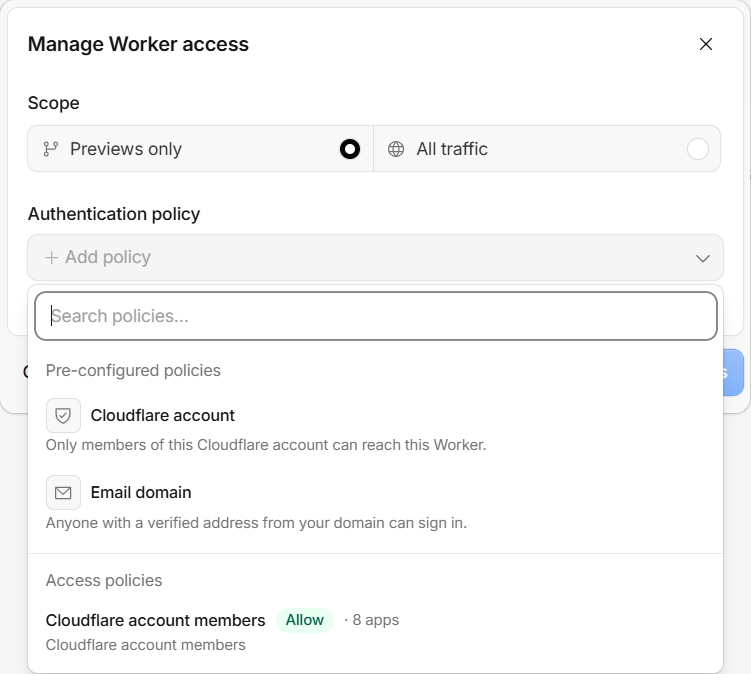Focus the Search policies input field
751x674 pixels.
coord(376,316)
